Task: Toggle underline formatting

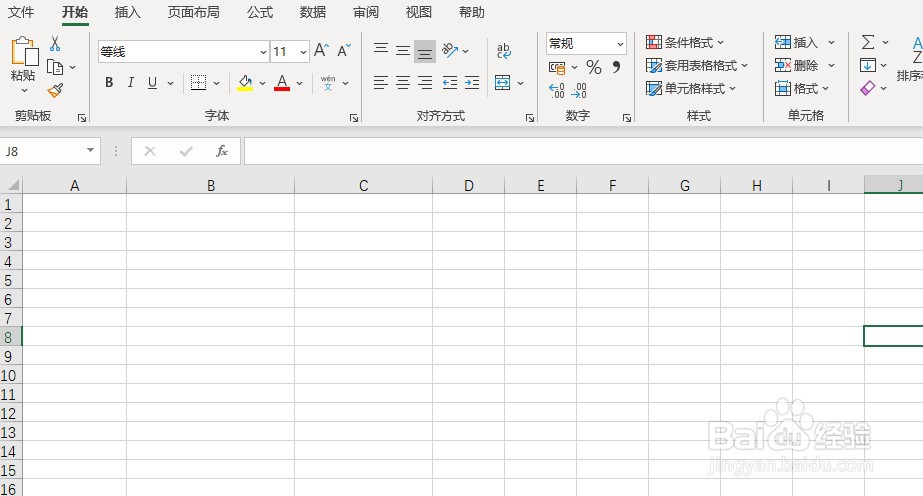Action: tap(152, 83)
